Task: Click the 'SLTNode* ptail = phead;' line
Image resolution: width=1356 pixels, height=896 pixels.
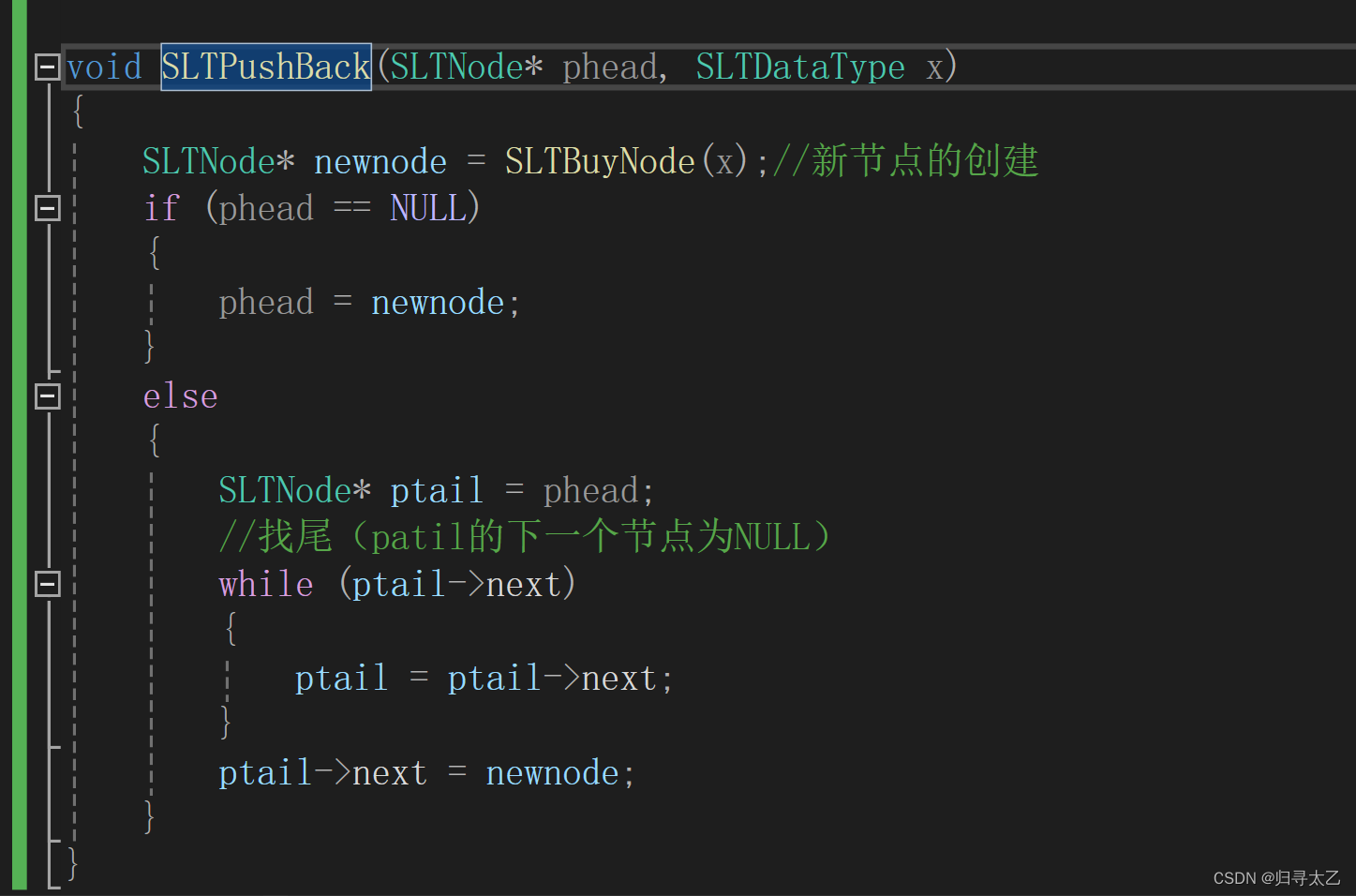Action: tap(436, 490)
